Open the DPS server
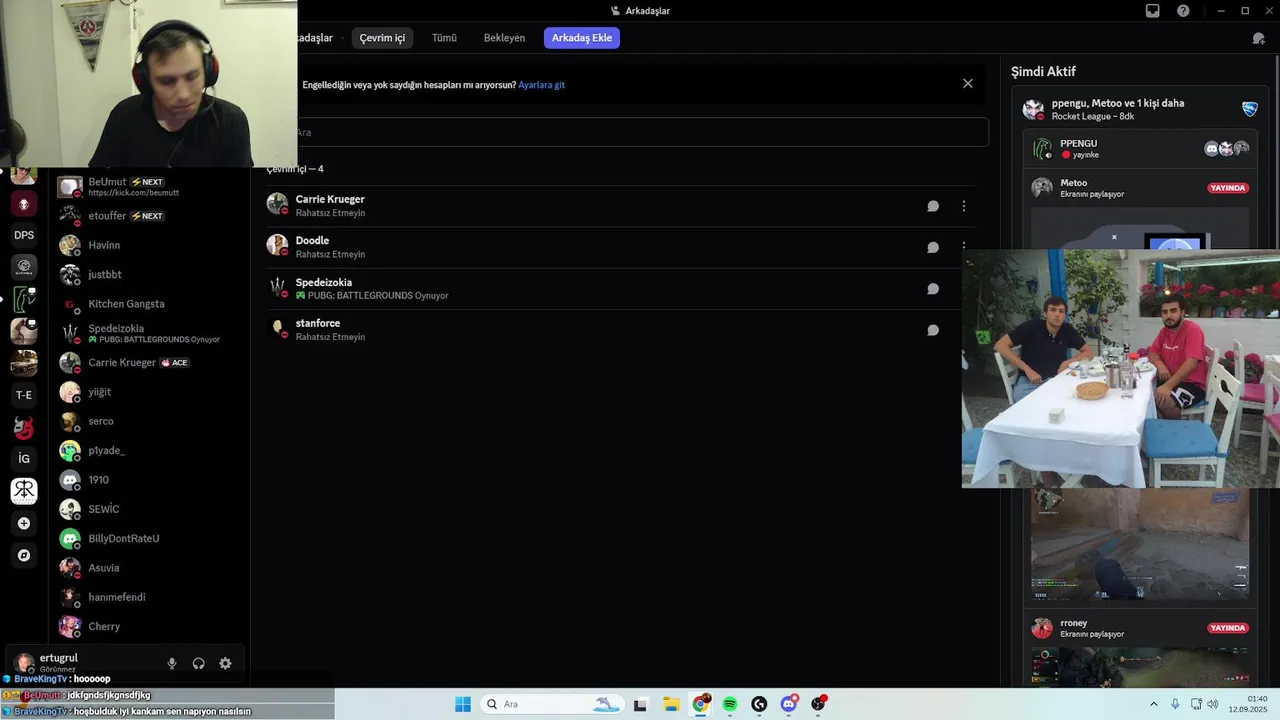This screenshot has width=1280, height=720. pos(24,235)
